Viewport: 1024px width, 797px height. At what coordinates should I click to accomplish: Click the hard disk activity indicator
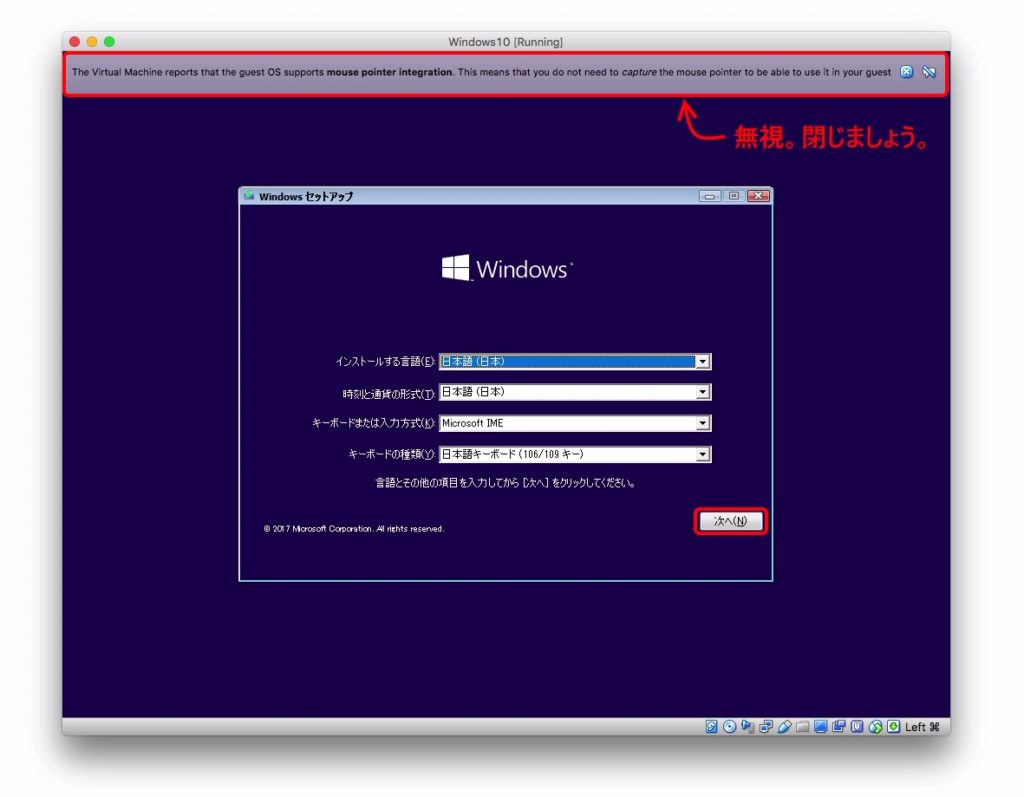click(711, 726)
